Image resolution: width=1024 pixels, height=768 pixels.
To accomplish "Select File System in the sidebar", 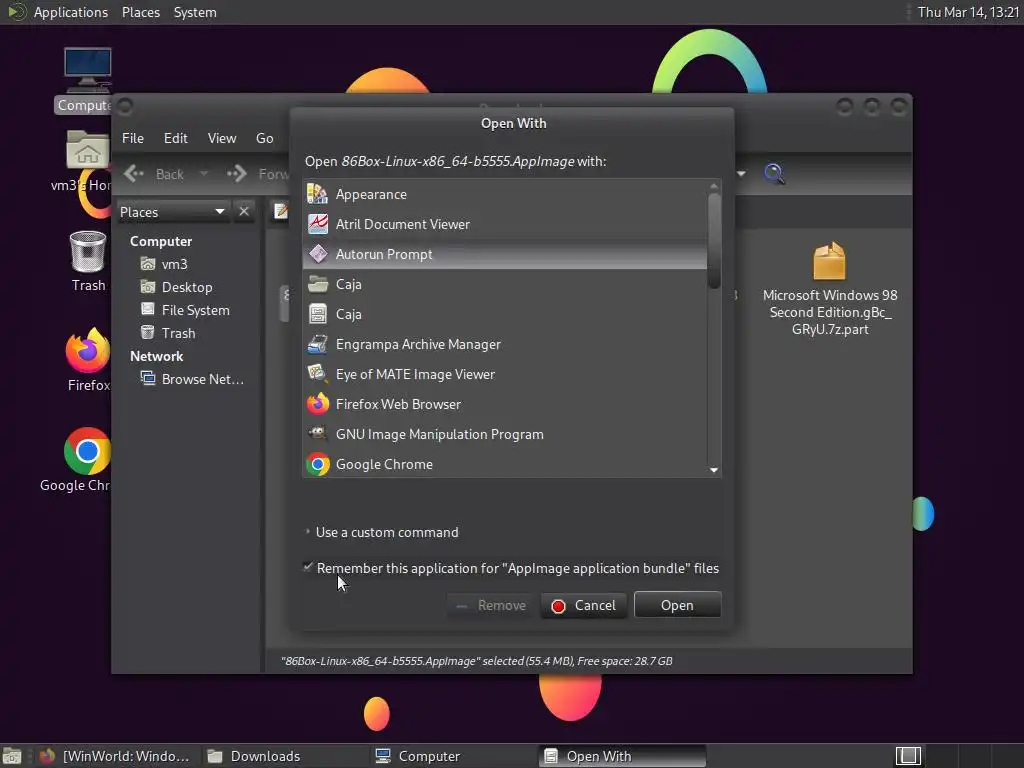I will coord(195,310).
